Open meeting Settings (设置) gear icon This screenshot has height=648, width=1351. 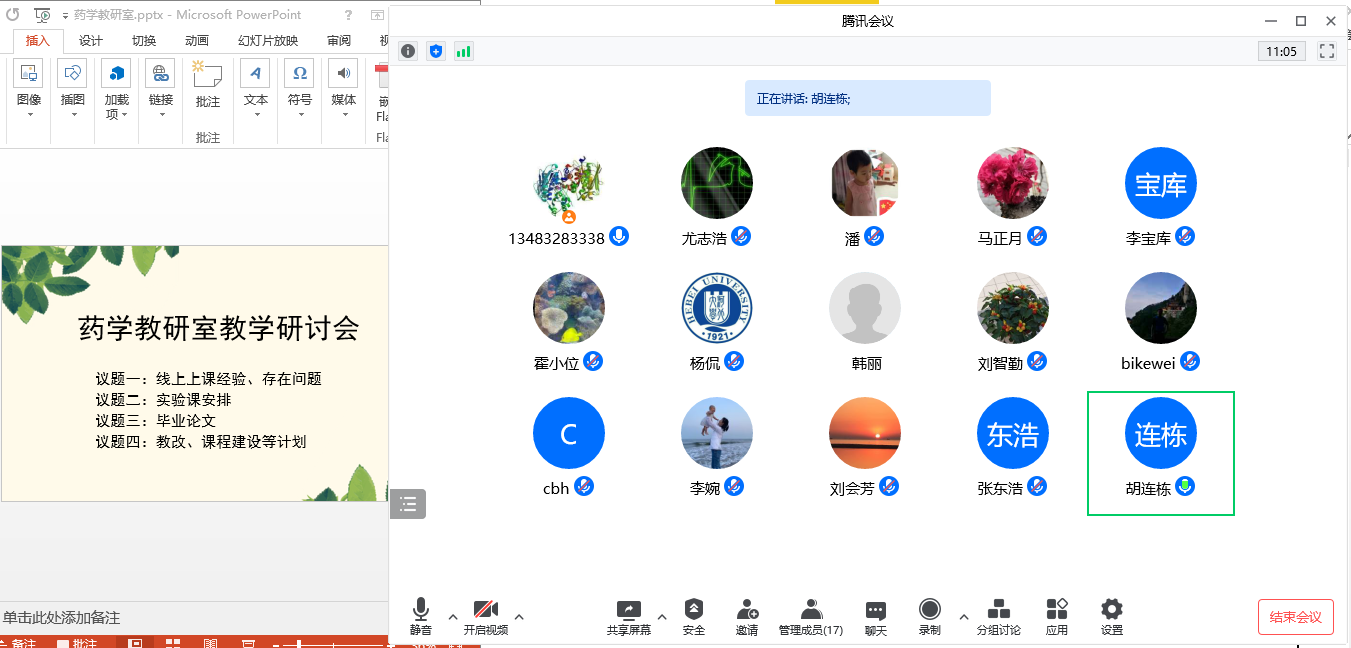point(1111,610)
